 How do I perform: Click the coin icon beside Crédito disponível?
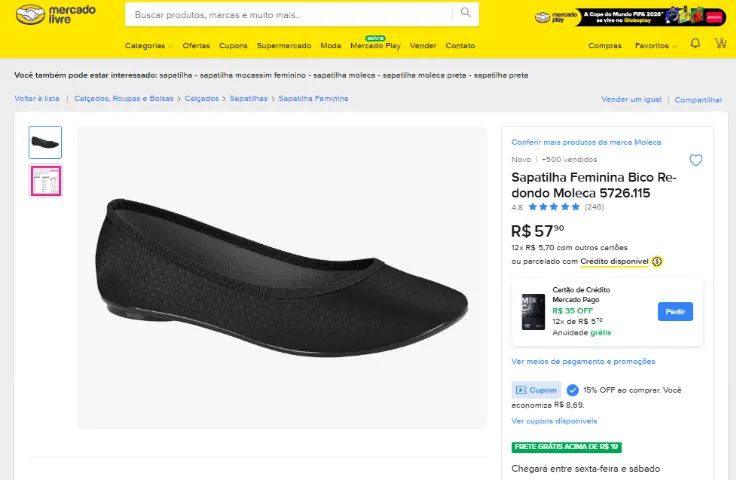[657, 261]
